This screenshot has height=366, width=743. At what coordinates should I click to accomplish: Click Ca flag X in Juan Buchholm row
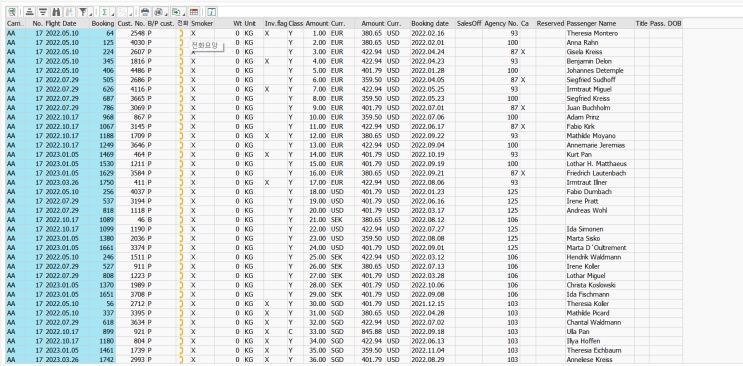[527, 108]
